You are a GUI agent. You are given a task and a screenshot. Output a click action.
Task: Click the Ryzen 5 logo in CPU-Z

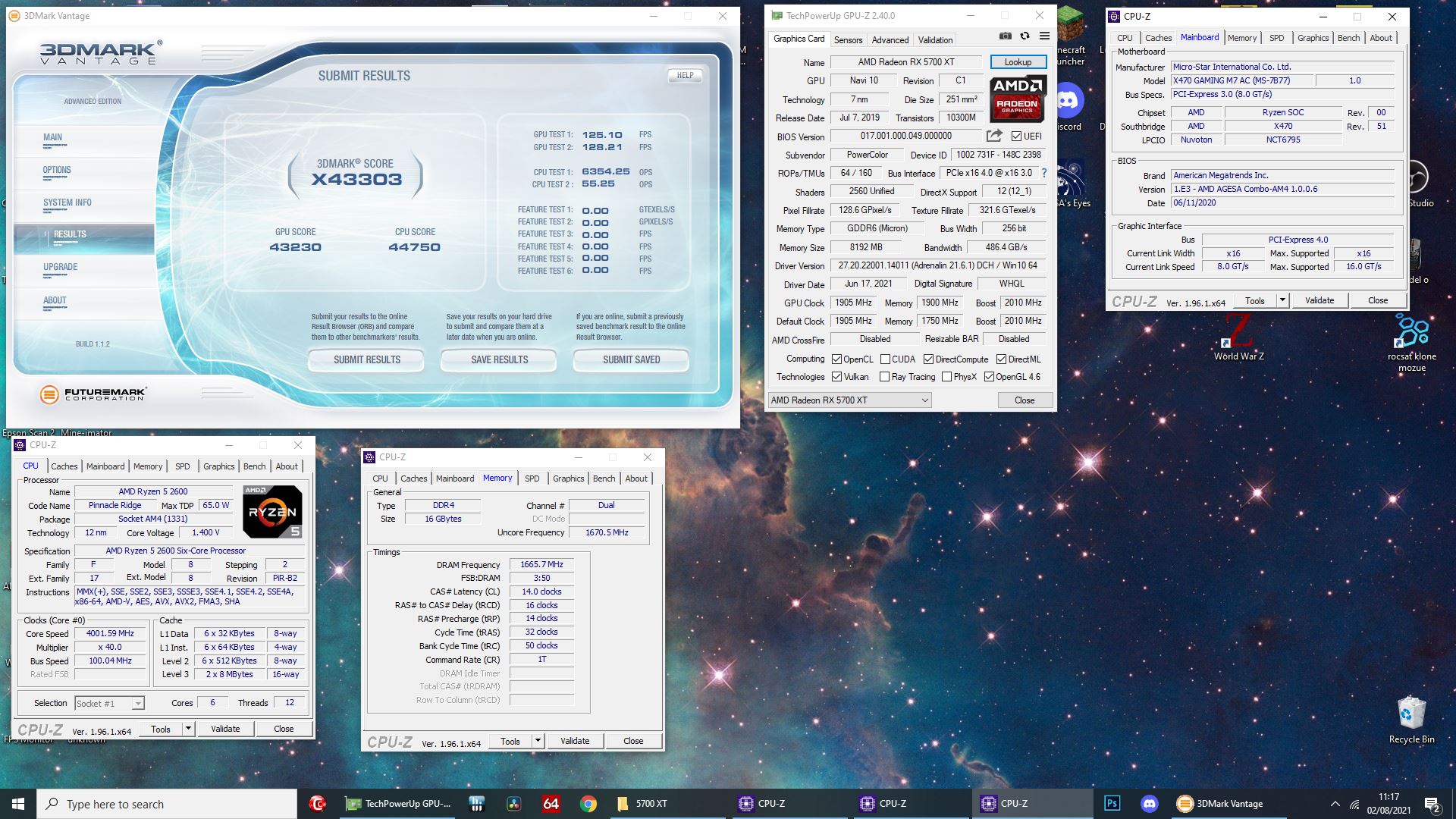[x=272, y=512]
